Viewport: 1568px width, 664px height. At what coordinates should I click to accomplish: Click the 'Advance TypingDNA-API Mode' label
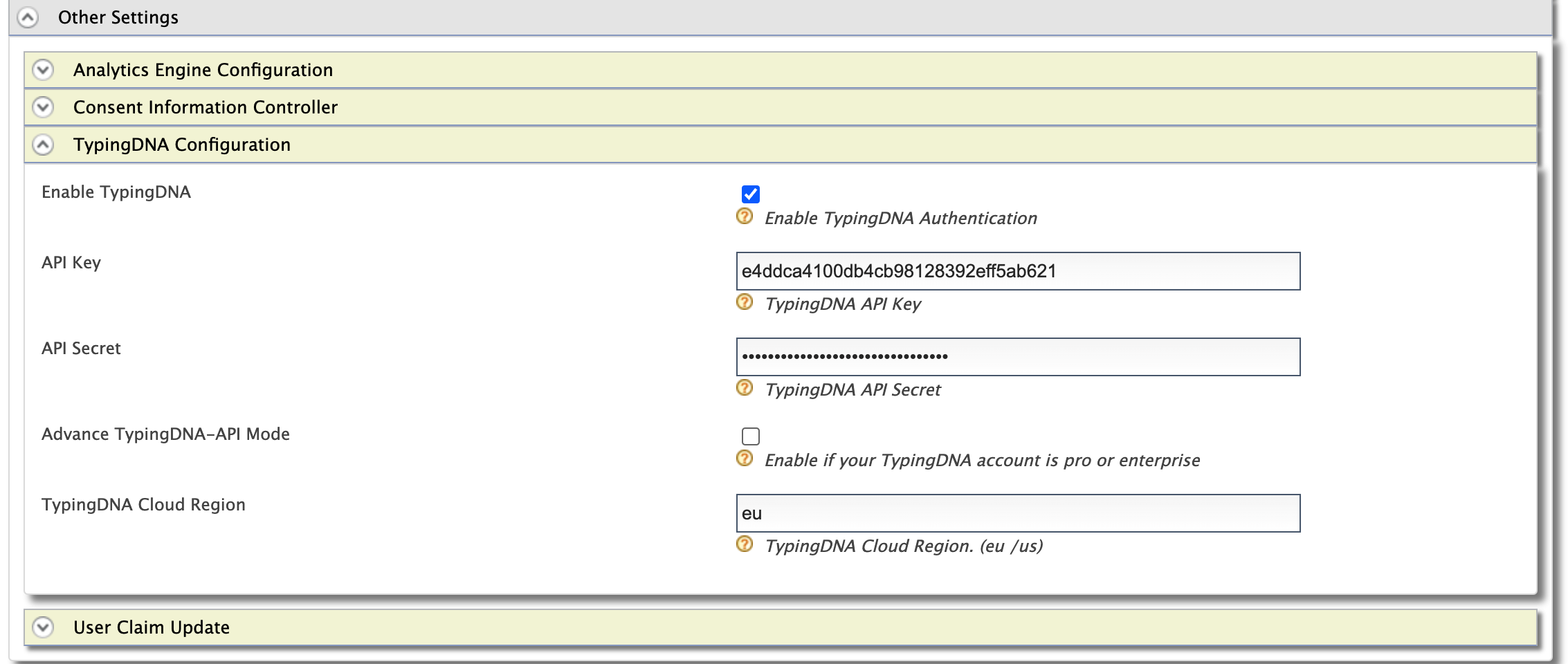point(165,434)
